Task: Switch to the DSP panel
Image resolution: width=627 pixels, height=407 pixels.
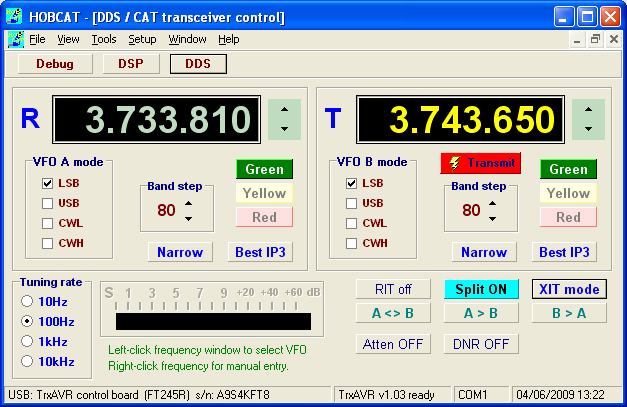Action: tap(130, 63)
